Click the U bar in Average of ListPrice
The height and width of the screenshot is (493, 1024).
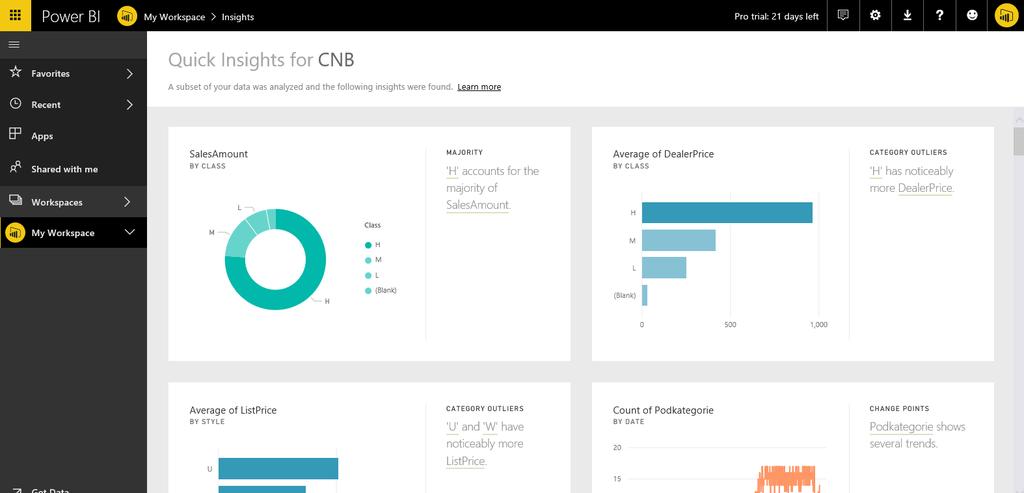(x=278, y=469)
